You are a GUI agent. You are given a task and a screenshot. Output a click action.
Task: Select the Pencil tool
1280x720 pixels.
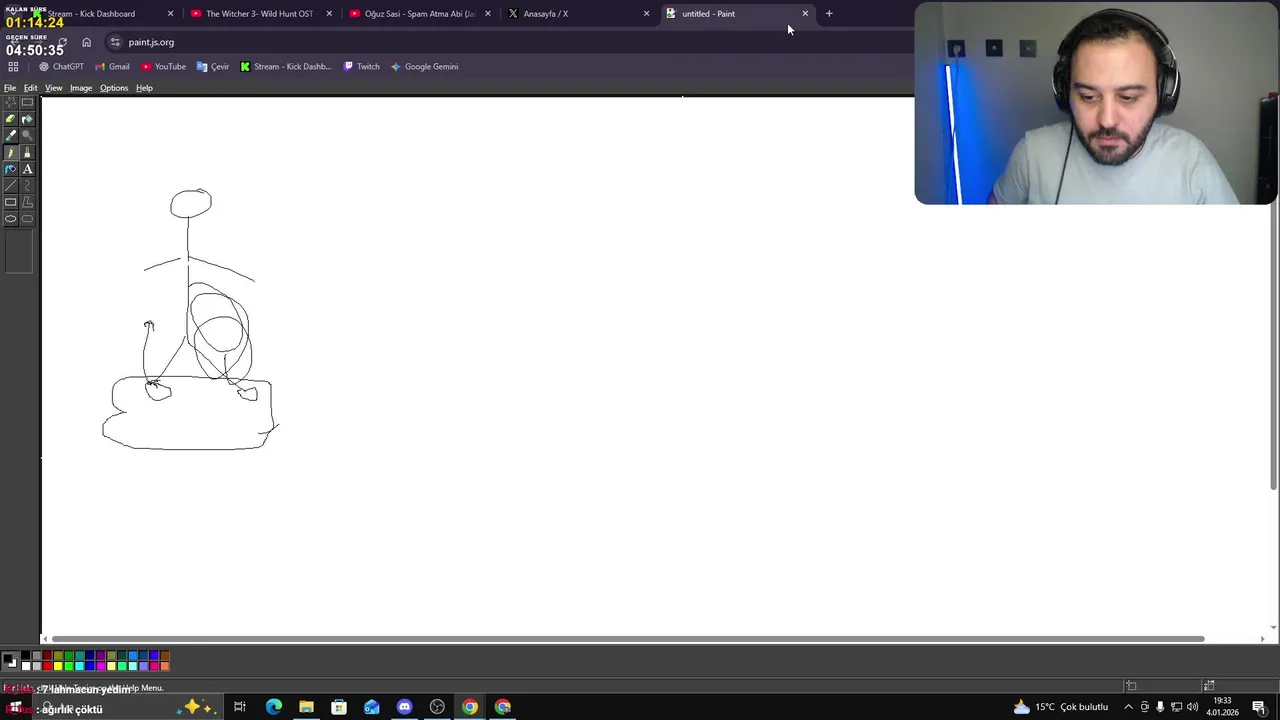10,153
